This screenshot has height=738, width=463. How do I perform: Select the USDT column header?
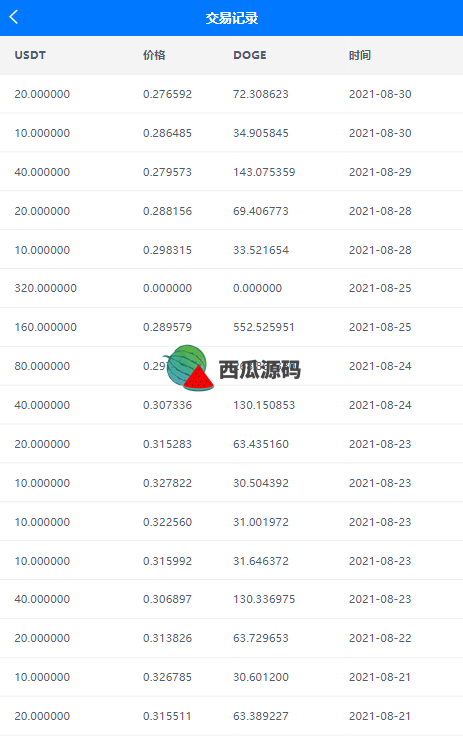[30, 55]
